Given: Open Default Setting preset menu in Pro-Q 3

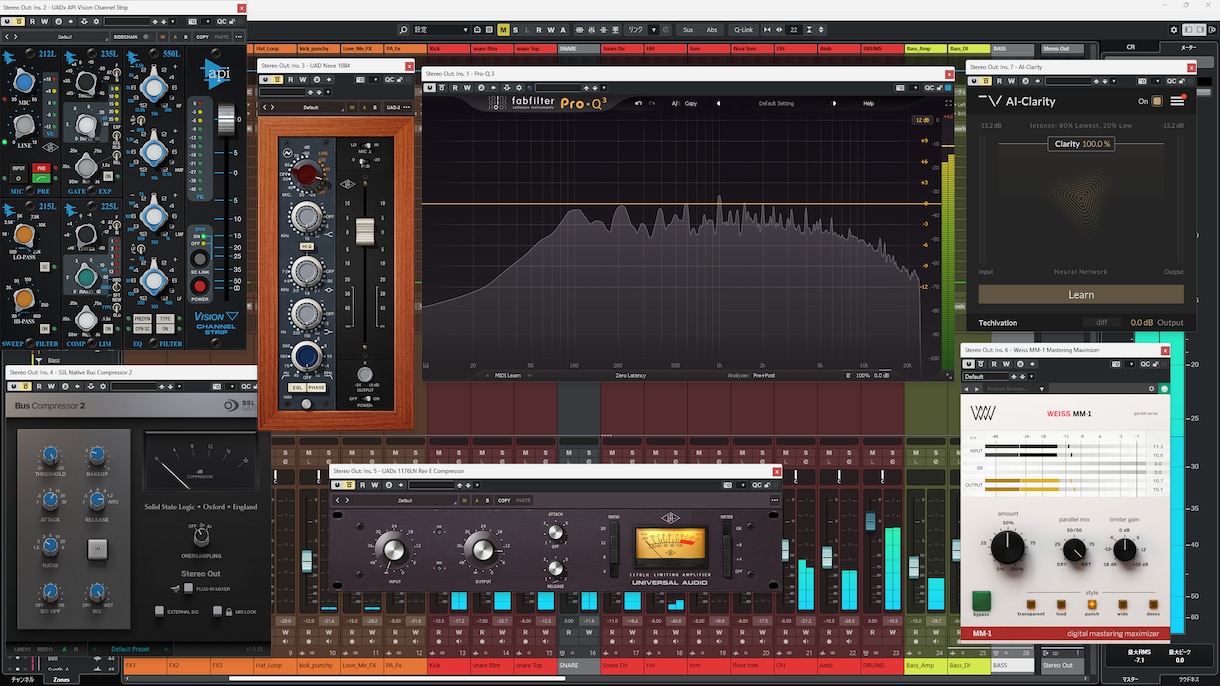Looking at the screenshot, I should 776,103.
